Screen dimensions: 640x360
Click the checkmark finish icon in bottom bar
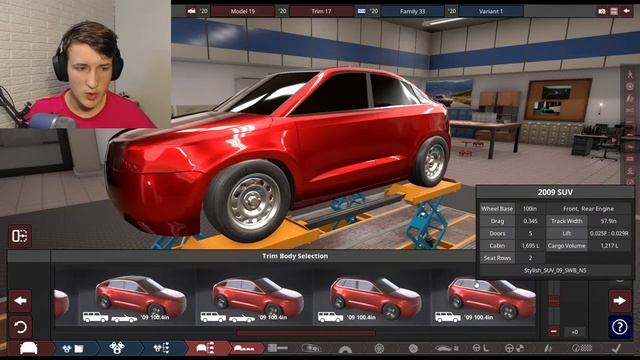pos(617,348)
